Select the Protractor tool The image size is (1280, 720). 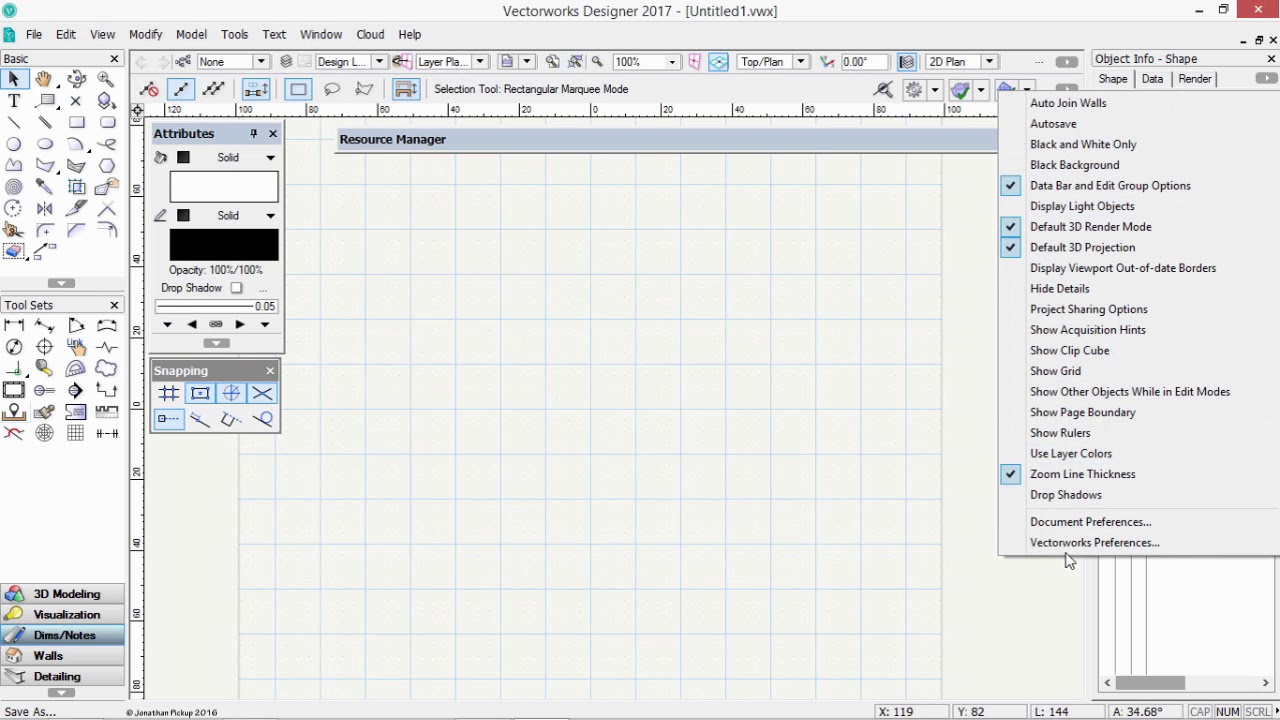(x=76, y=369)
